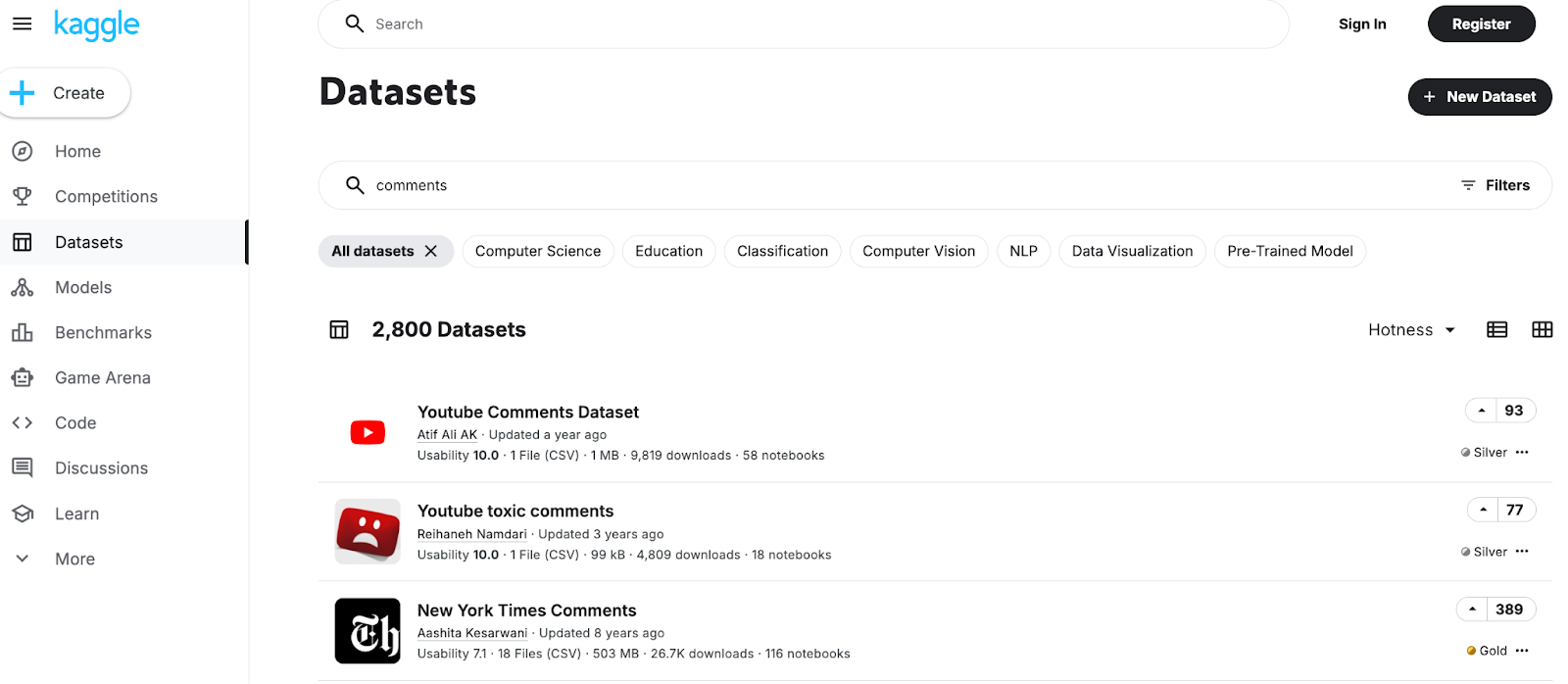Select the Education tag chip
1568x684 pixels.
[x=669, y=252]
